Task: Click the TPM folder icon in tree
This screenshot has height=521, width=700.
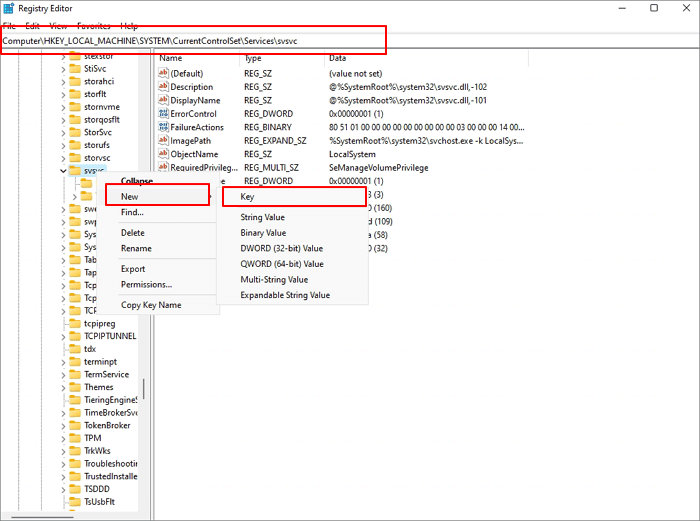Action: (74, 438)
